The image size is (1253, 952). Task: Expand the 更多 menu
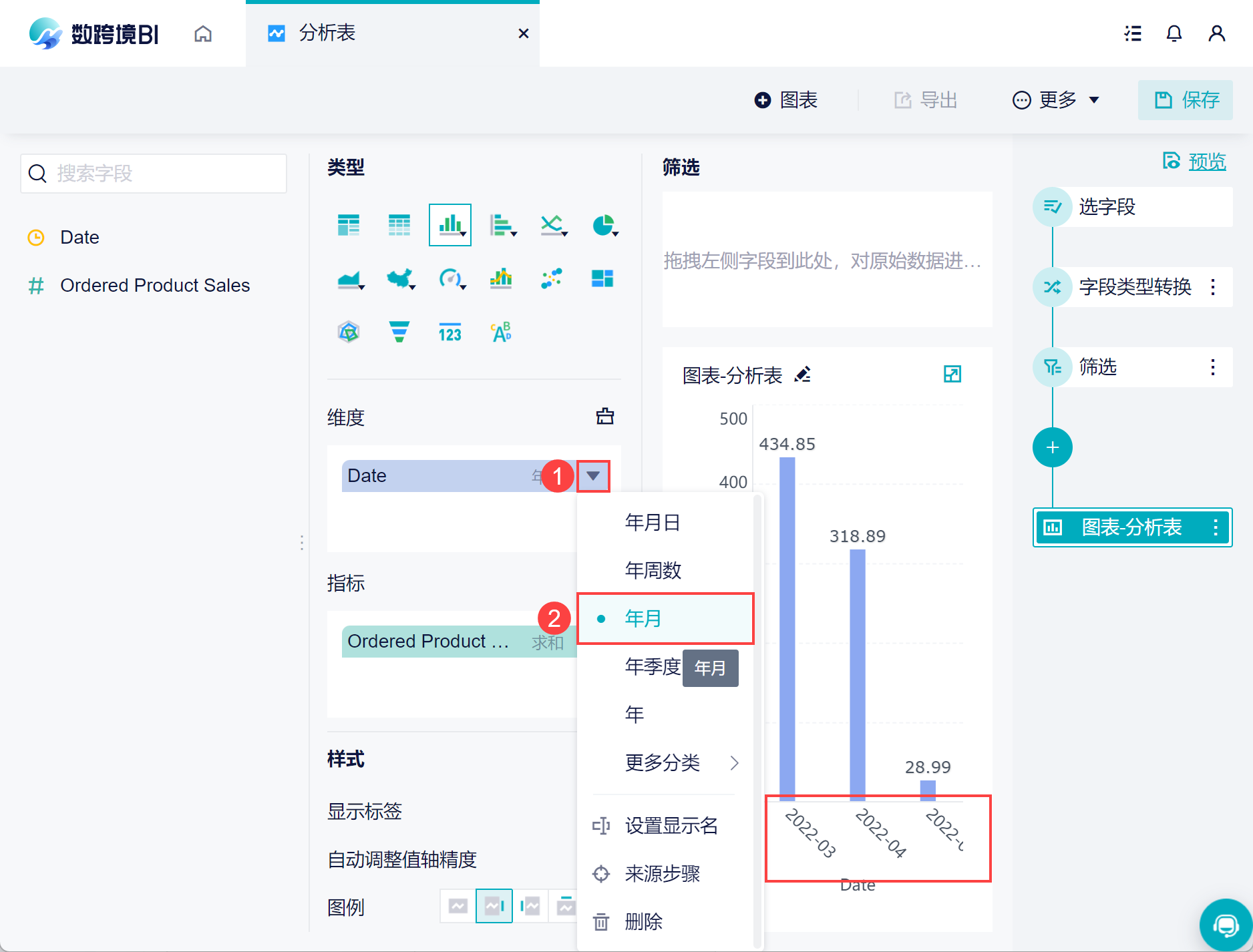[x=1055, y=100]
